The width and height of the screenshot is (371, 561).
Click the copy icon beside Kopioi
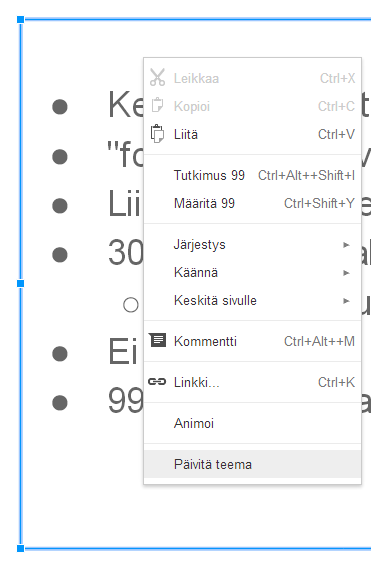[x=157, y=106]
